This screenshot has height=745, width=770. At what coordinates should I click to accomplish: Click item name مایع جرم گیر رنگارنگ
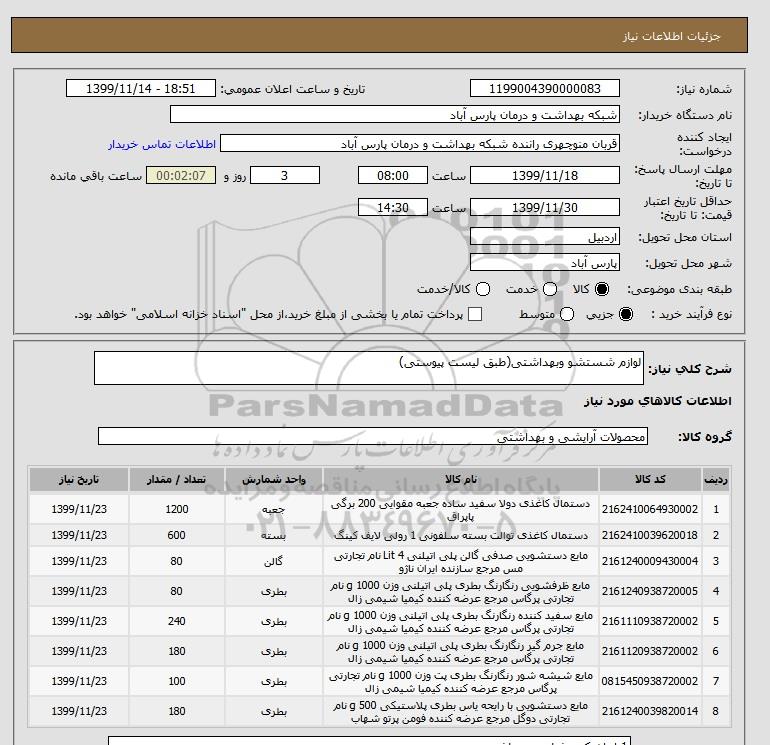[461, 652]
